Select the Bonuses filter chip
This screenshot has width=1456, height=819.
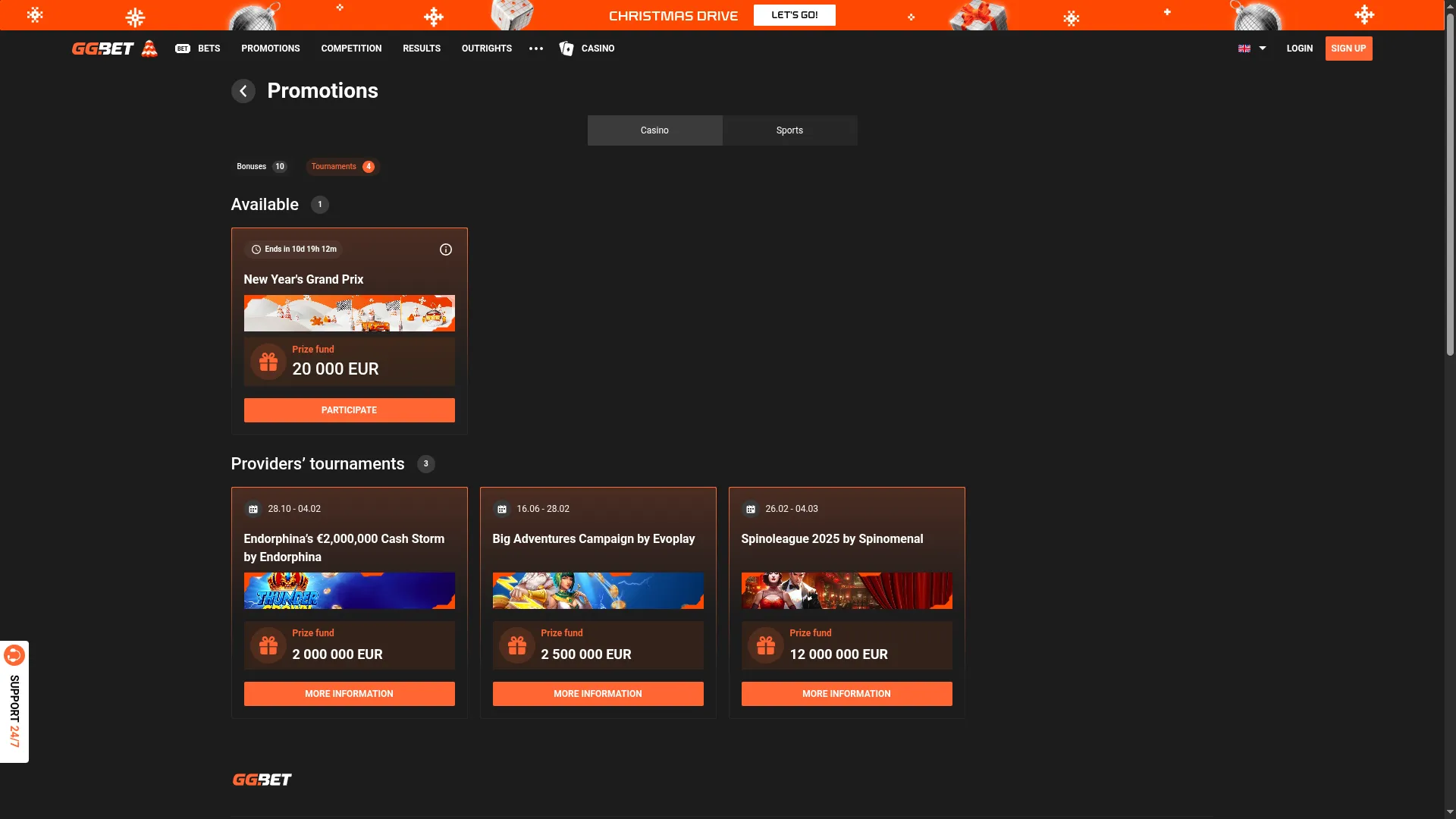click(x=261, y=166)
